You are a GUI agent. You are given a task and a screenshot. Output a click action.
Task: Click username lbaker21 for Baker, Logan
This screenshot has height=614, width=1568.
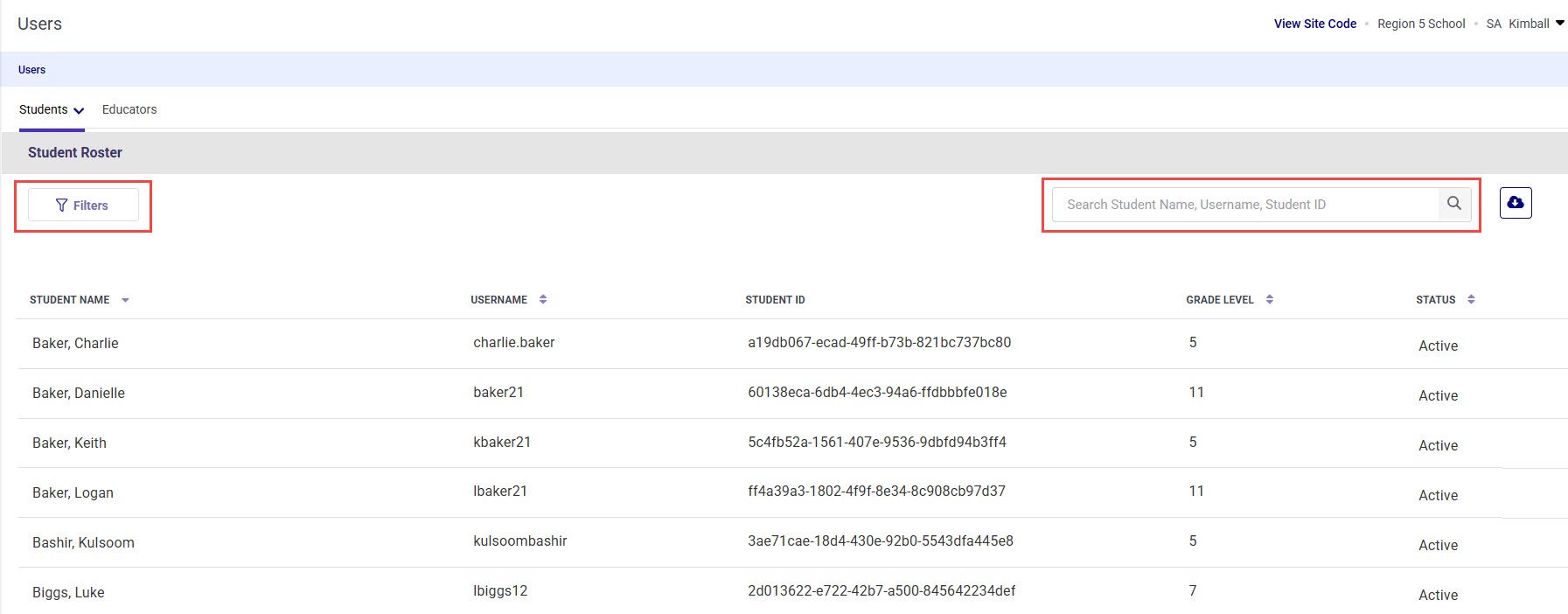point(500,492)
